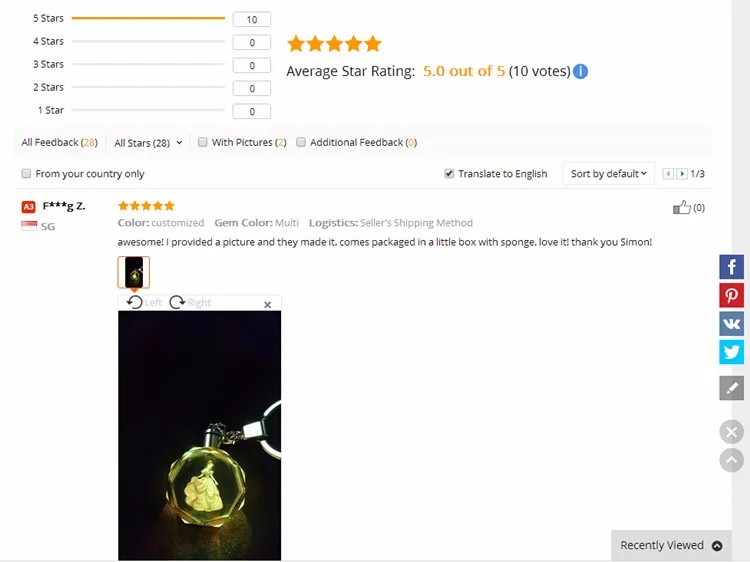
Task: Expand the Recently Viewed panel
Action: point(671,545)
